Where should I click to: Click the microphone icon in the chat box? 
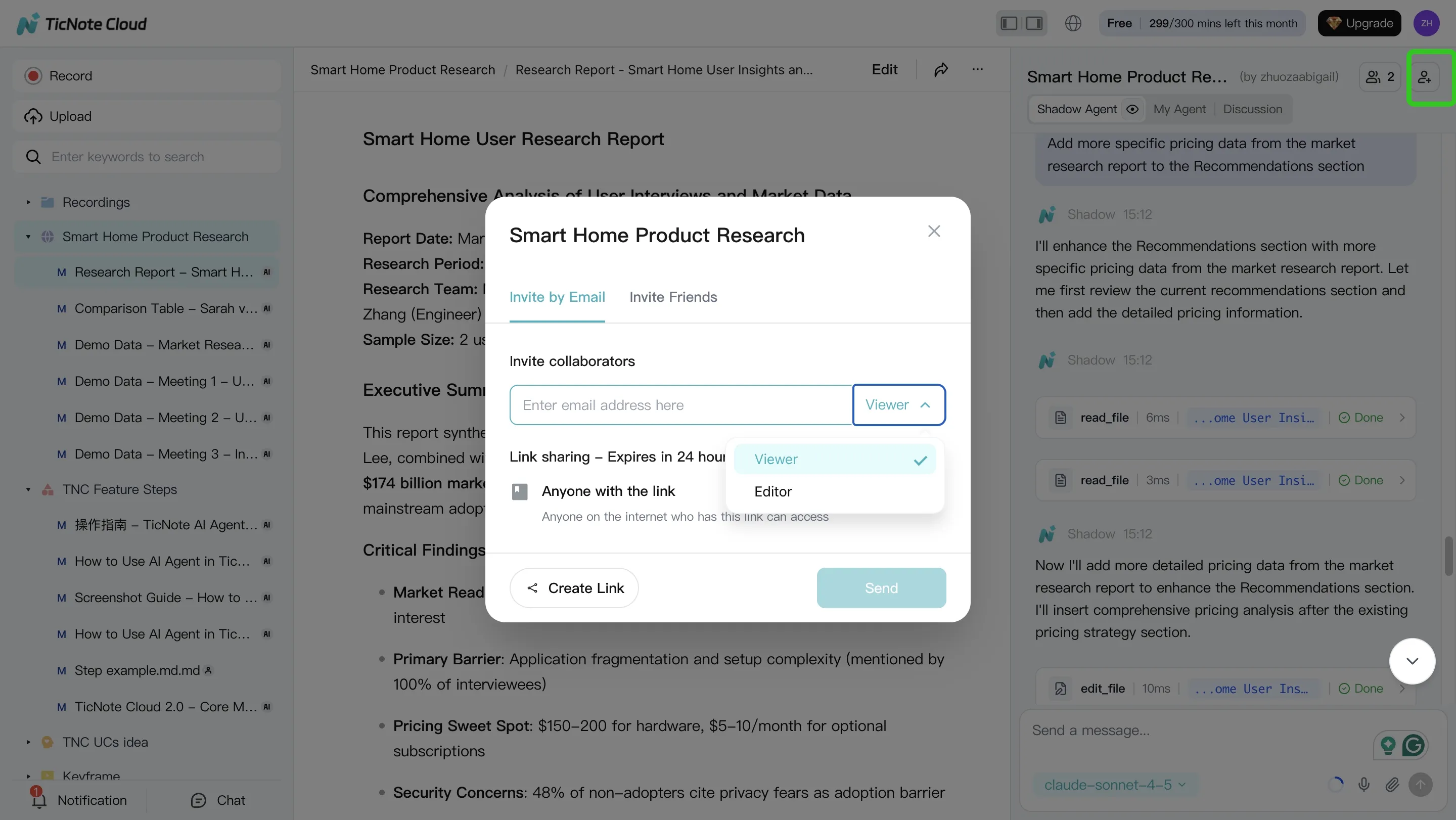pos(1364,785)
